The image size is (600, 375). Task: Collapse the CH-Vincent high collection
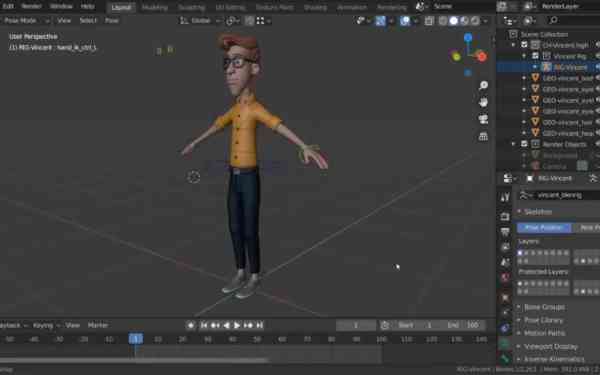click(514, 45)
